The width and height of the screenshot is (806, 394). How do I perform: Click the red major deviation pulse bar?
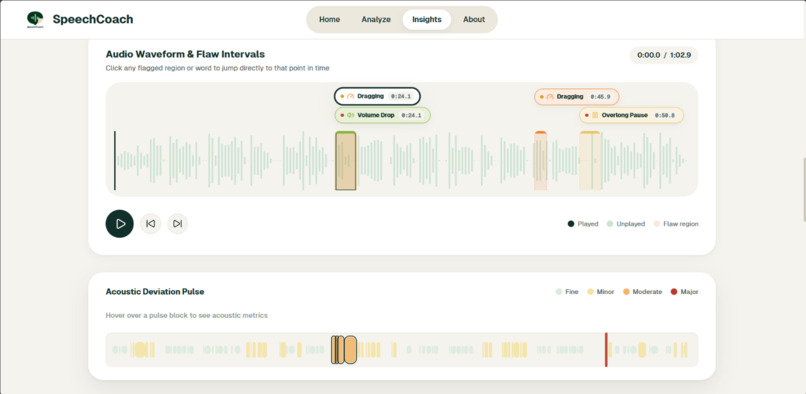click(x=606, y=350)
